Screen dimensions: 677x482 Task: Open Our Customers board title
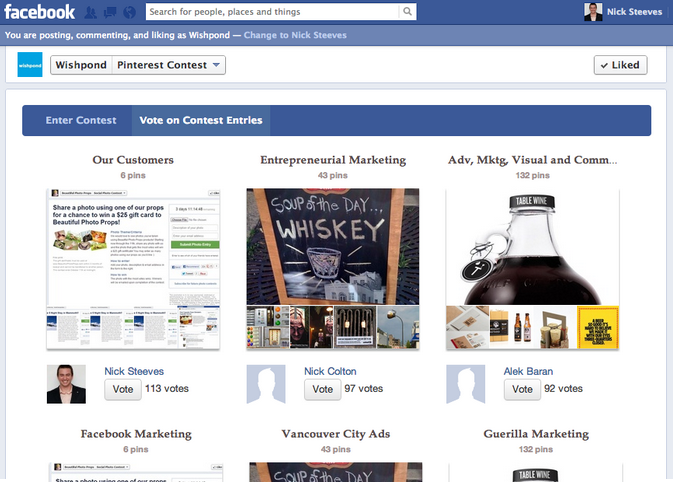pyautogui.click(x=133, y=160)
